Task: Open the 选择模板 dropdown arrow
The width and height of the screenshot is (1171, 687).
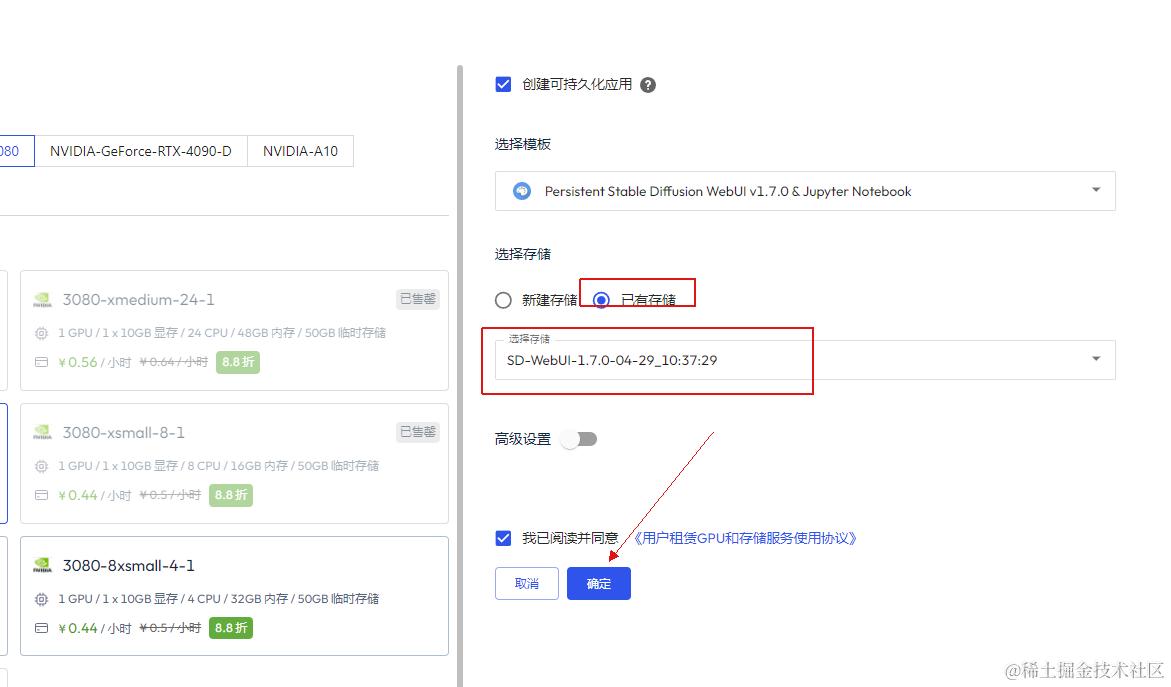Action: (x=1096, y=190)
